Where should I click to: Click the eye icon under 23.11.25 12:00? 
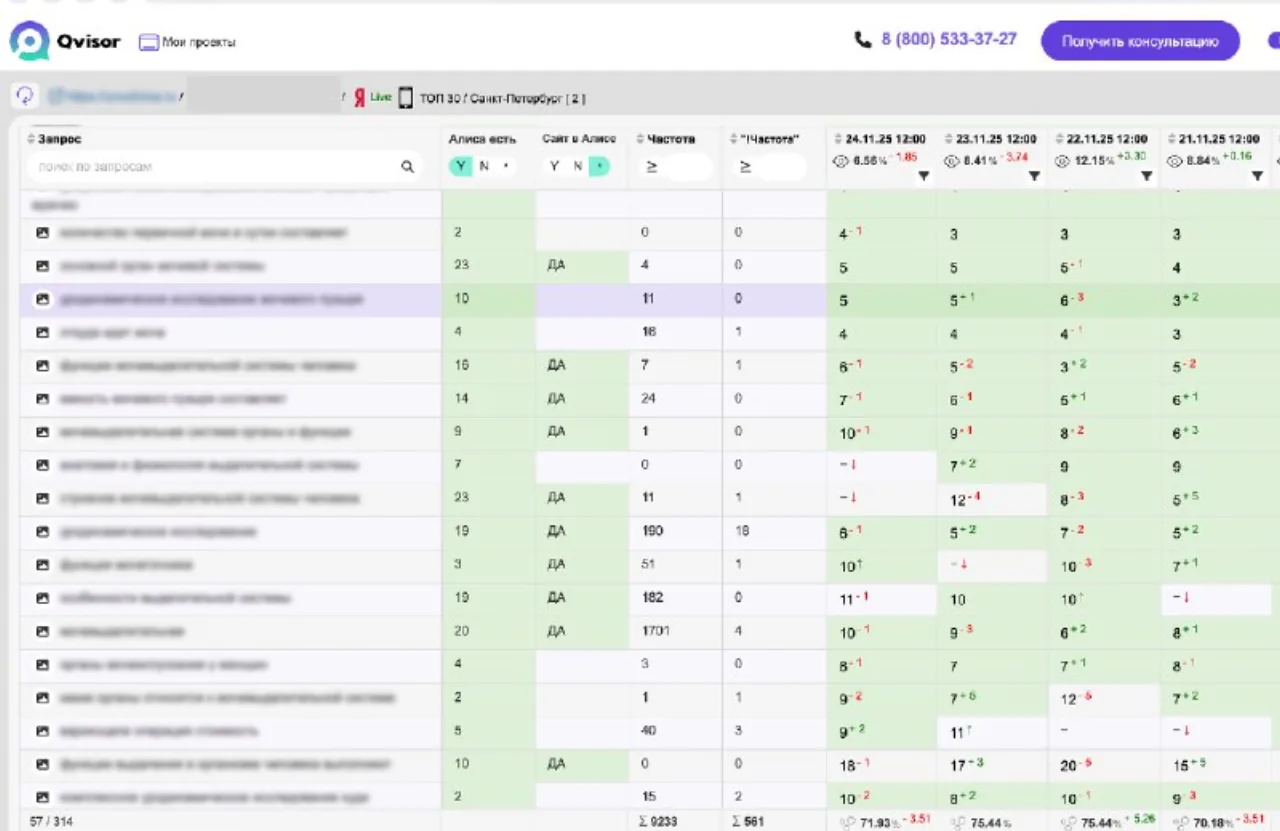coord(951,160)
